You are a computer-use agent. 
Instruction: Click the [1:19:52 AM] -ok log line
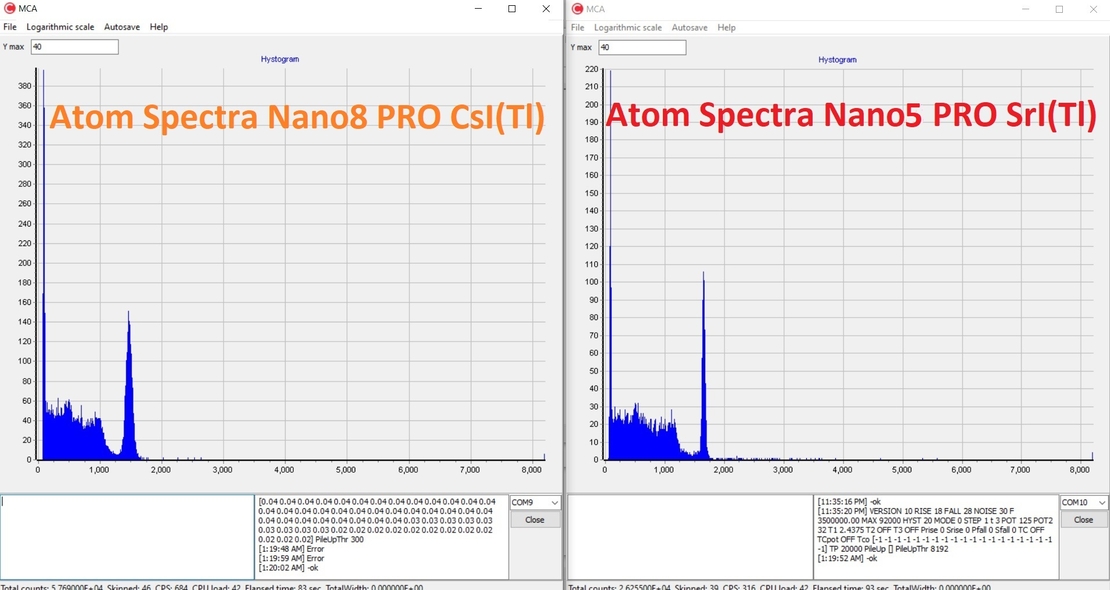847,558
